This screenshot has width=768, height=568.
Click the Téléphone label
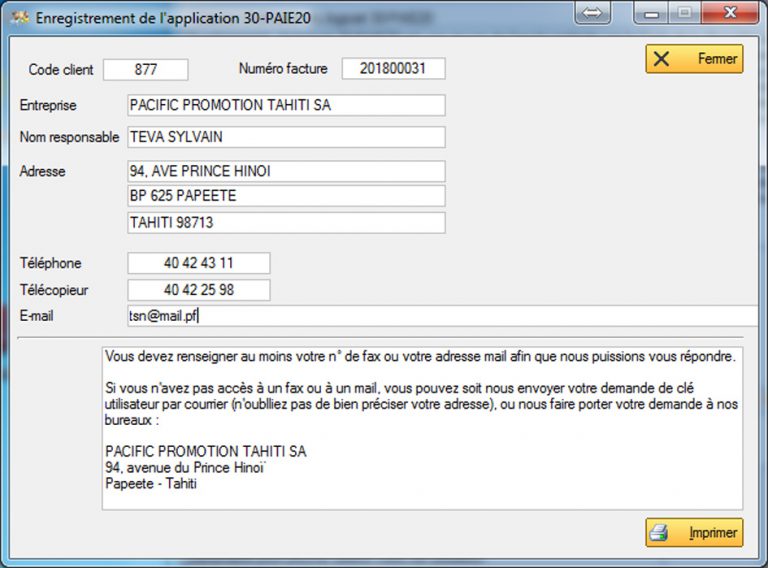click(50, 263)
